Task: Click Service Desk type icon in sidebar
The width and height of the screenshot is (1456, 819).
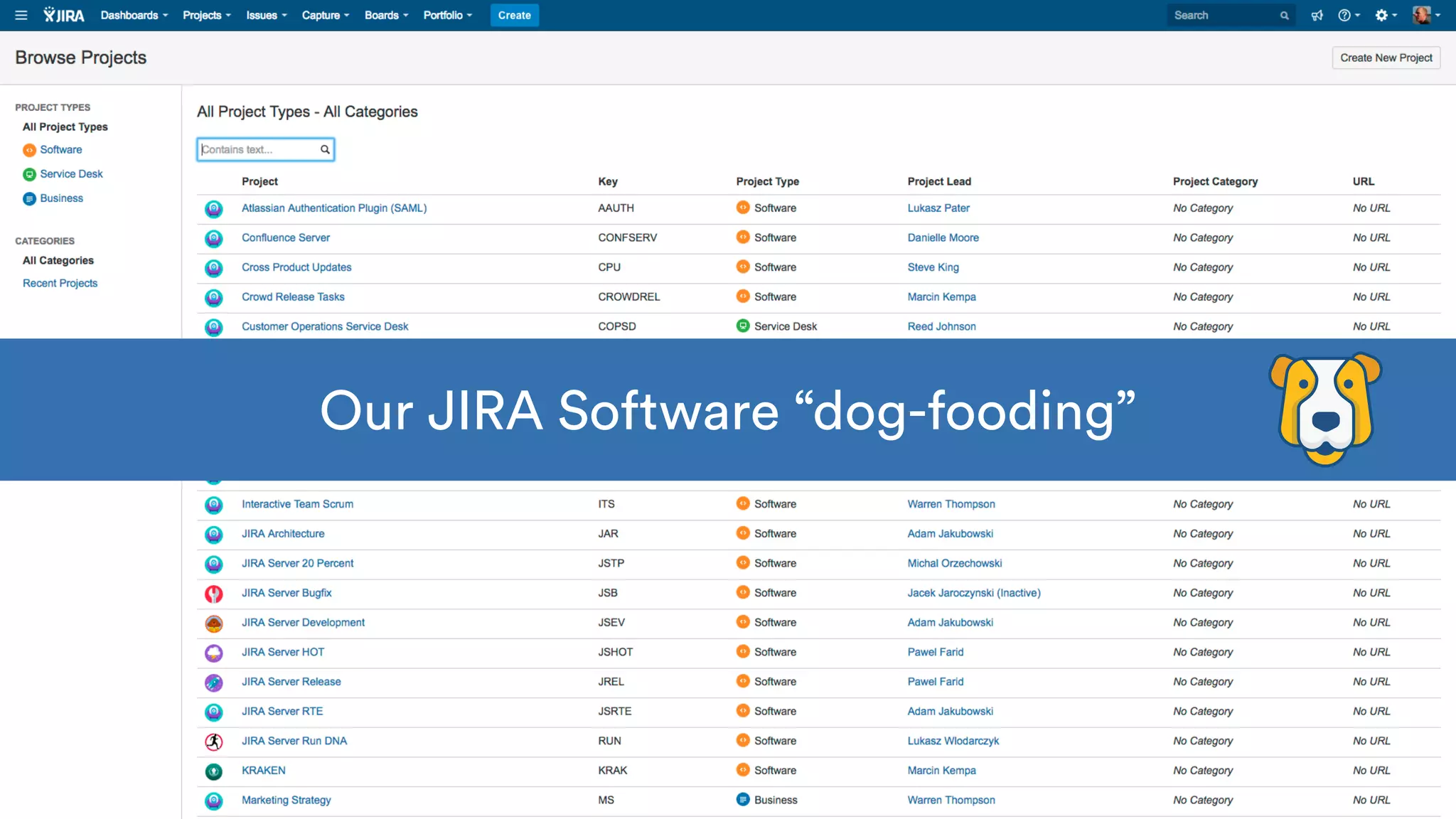Action: click(x=29, y=174)
